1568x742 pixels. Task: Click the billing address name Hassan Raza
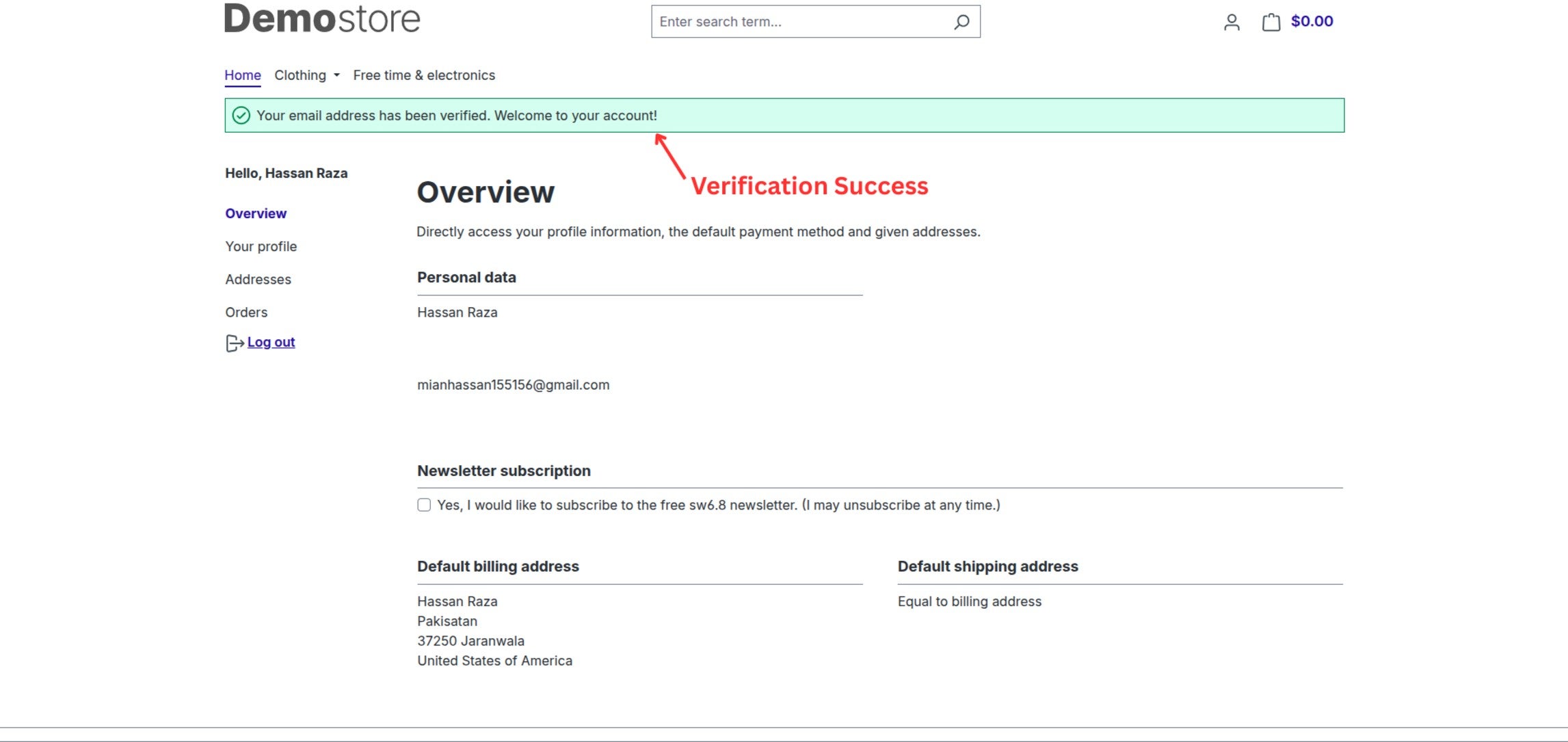[457, 602]
